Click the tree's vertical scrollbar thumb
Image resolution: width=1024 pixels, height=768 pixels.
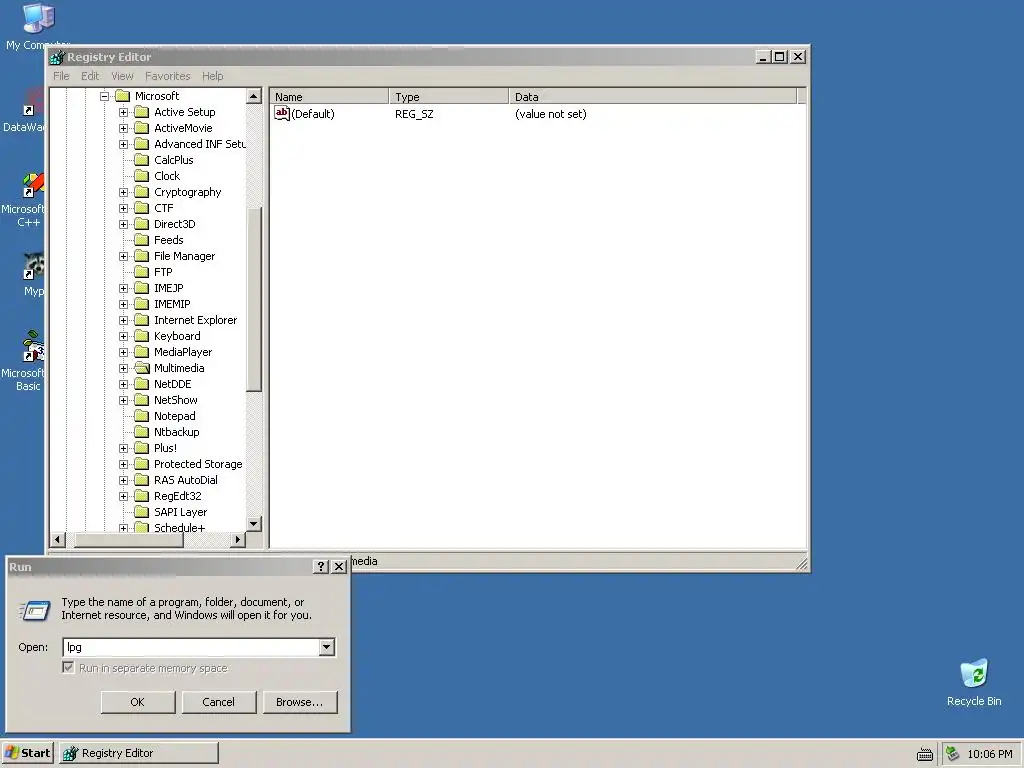coord(254,299)
